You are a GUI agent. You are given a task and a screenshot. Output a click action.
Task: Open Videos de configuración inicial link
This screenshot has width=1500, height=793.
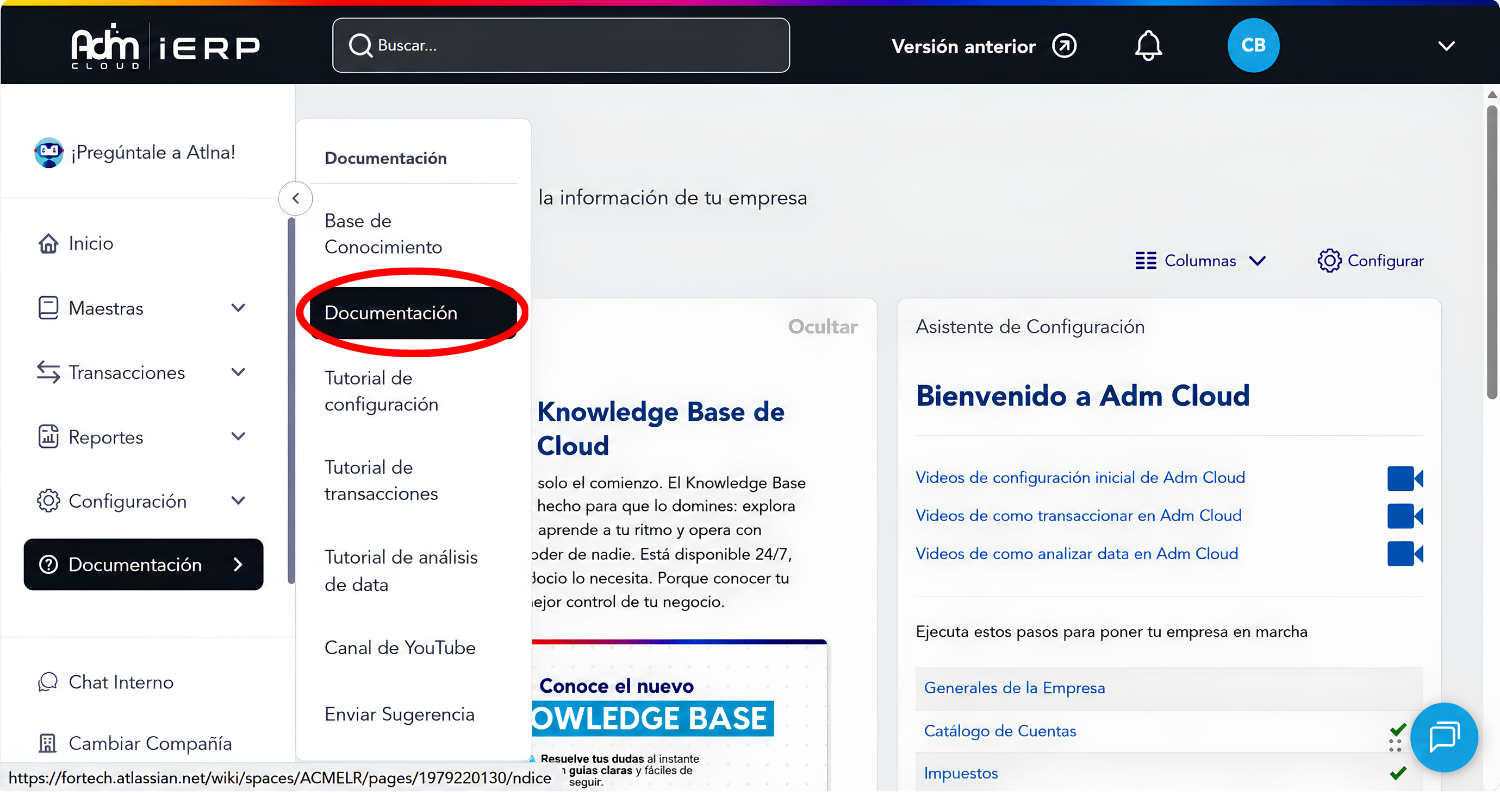tap(1080, 478)
